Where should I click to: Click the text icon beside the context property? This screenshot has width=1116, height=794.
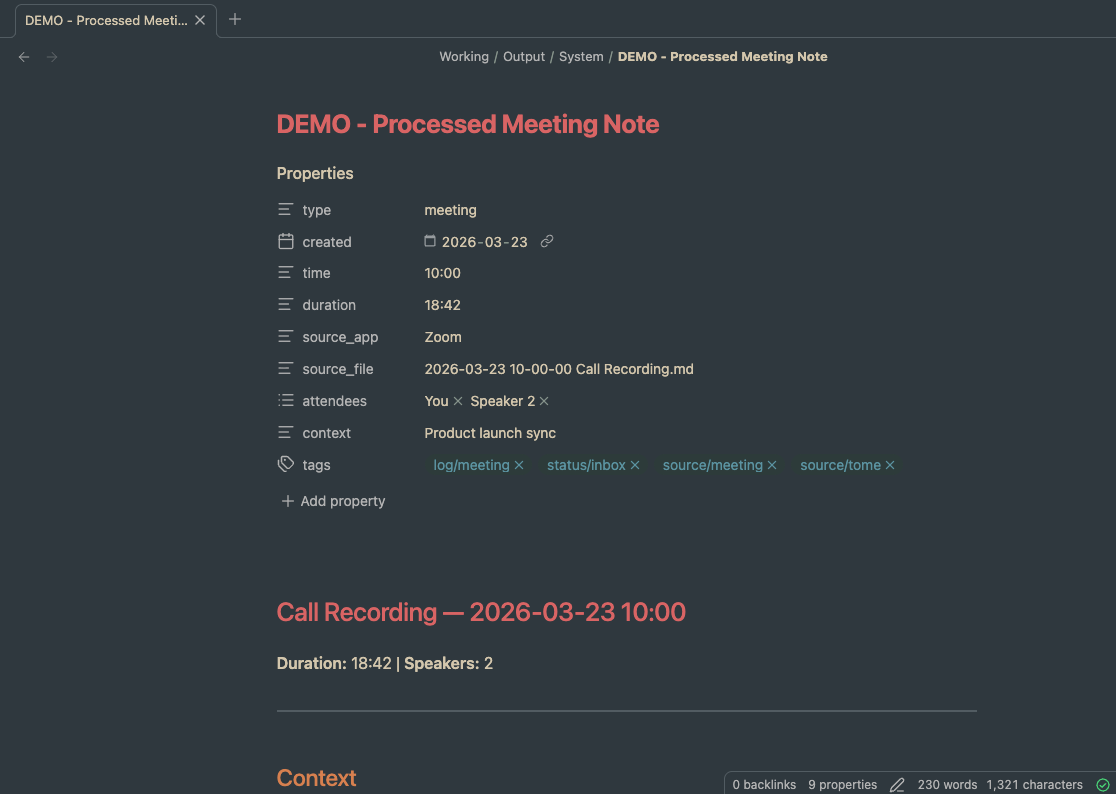click(286, 432)
